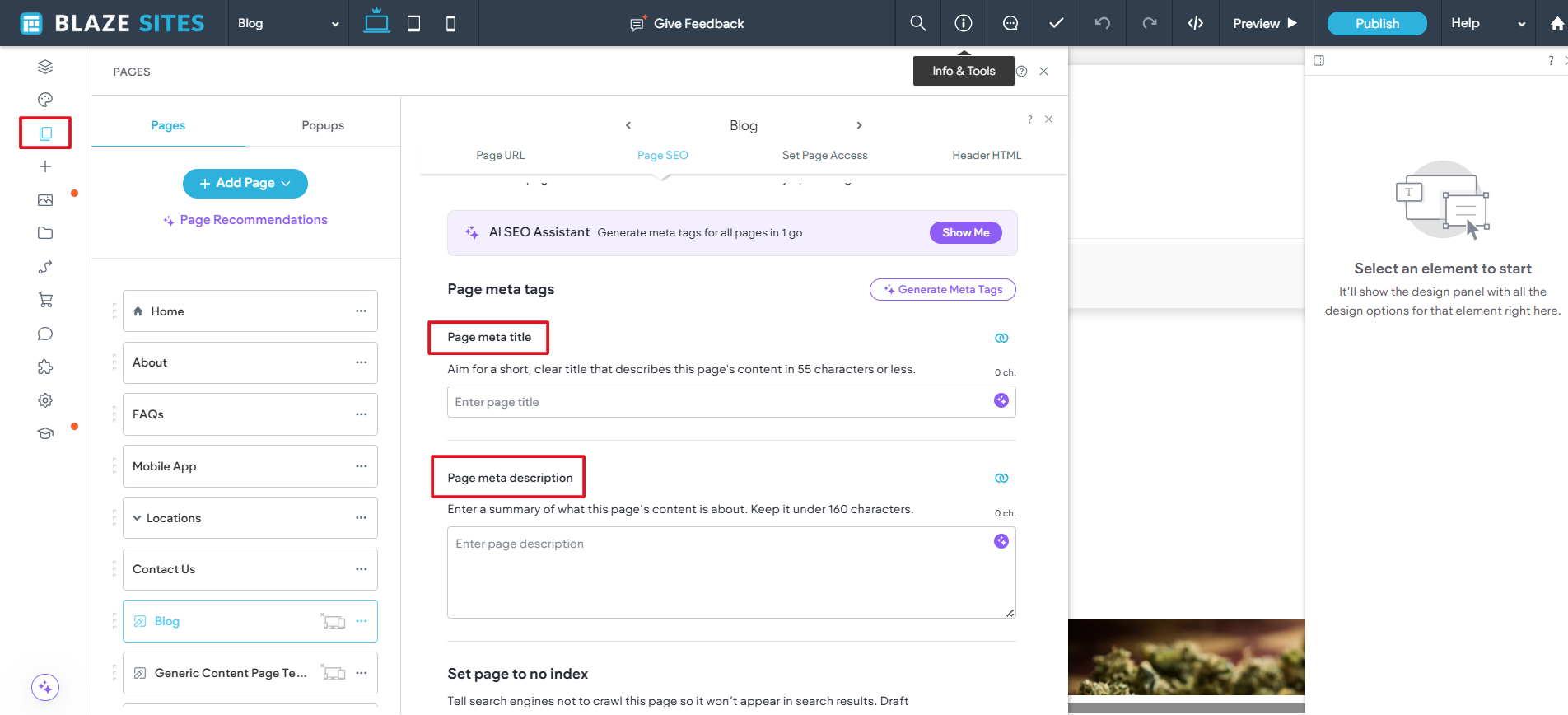Click the eCommerce cart icon in sidebar
The height and width of the screenshot is (715, 1568).
(x=45, y=300)
